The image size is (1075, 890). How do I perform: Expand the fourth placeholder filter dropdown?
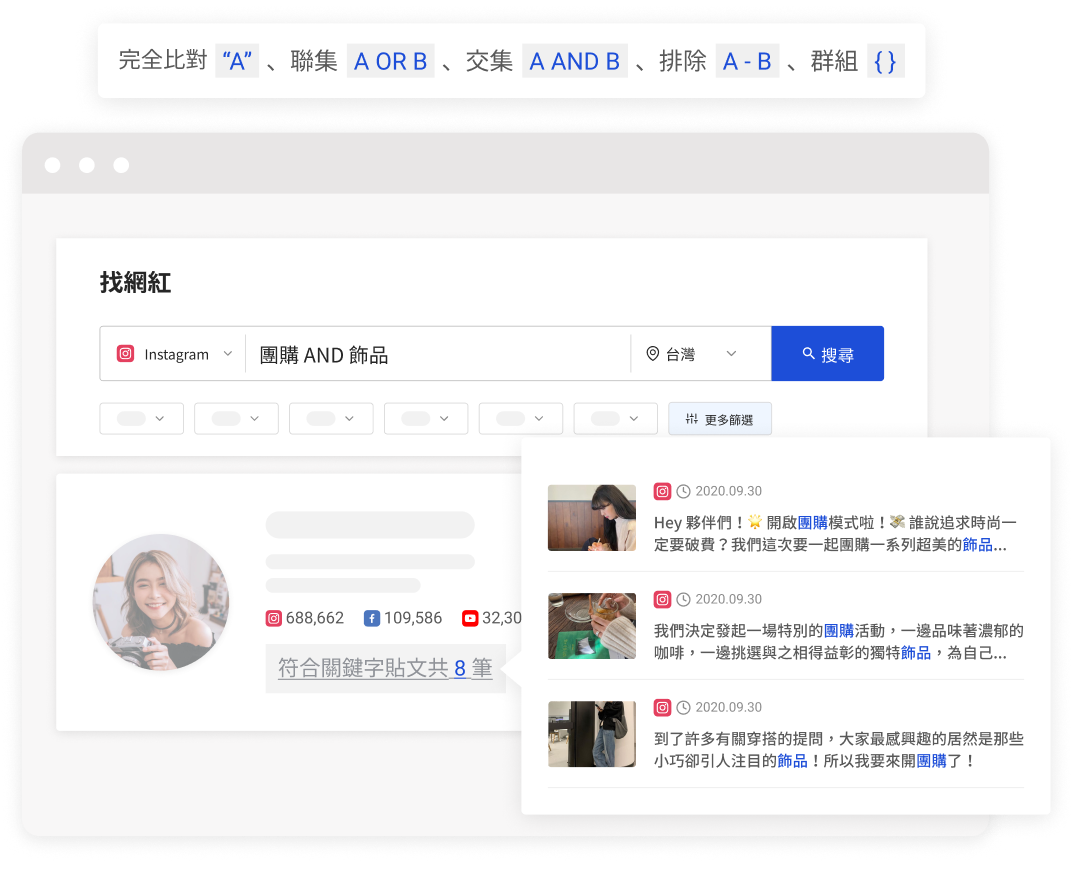click(426, 418)
